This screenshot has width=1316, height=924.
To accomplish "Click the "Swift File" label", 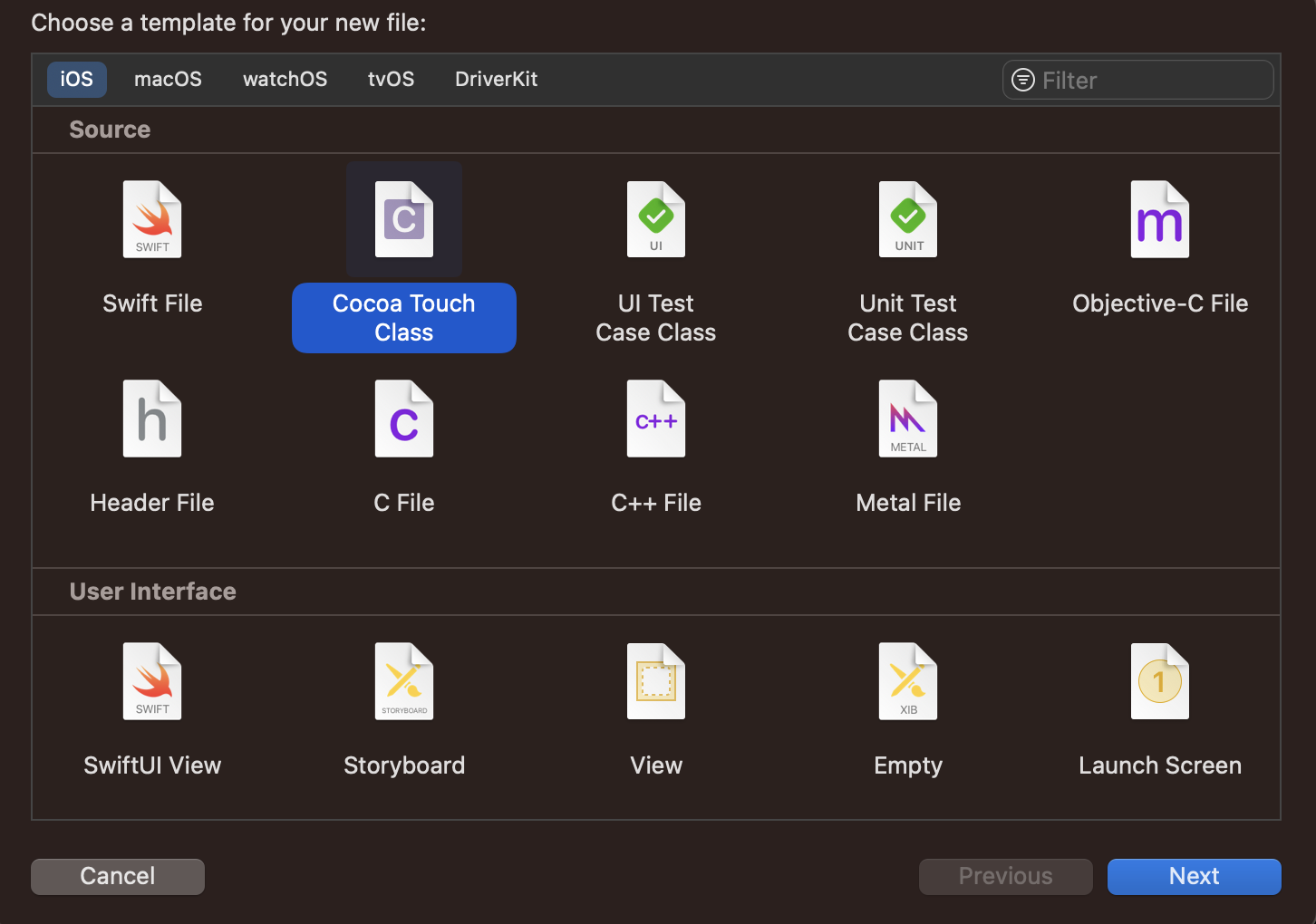I will 152,303.
